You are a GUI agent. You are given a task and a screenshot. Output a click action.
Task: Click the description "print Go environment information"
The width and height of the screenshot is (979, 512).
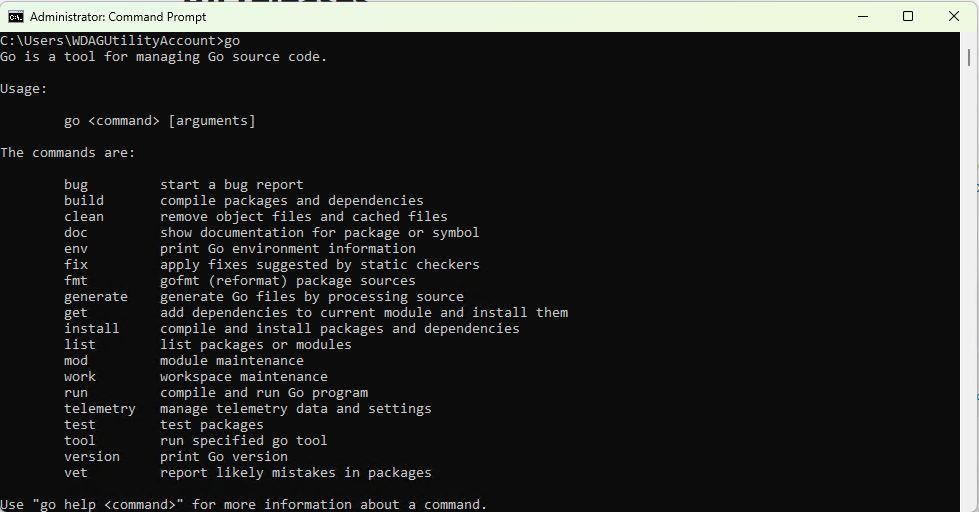[287, 249]
